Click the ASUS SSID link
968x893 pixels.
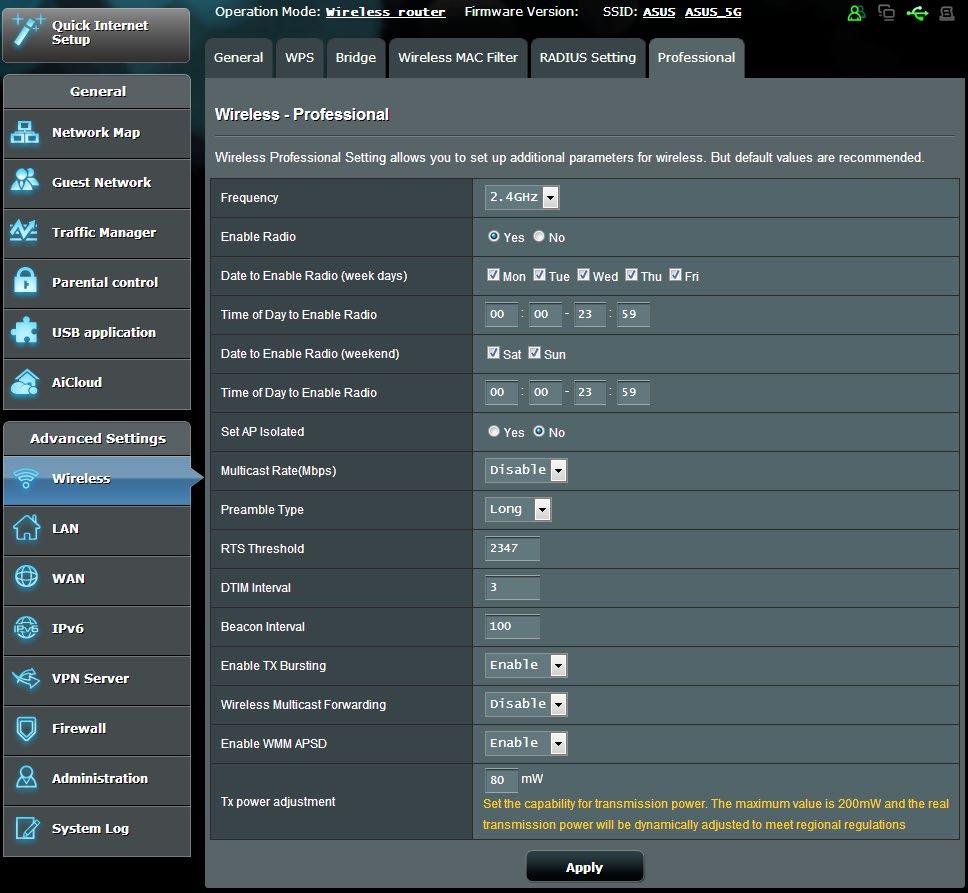(659, 12)
